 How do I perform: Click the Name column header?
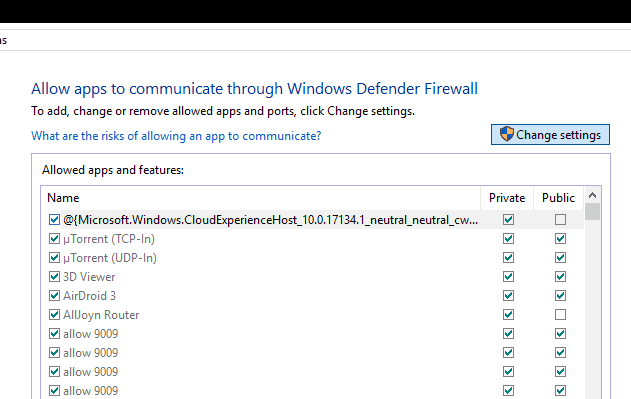click(x=260, y=198)
